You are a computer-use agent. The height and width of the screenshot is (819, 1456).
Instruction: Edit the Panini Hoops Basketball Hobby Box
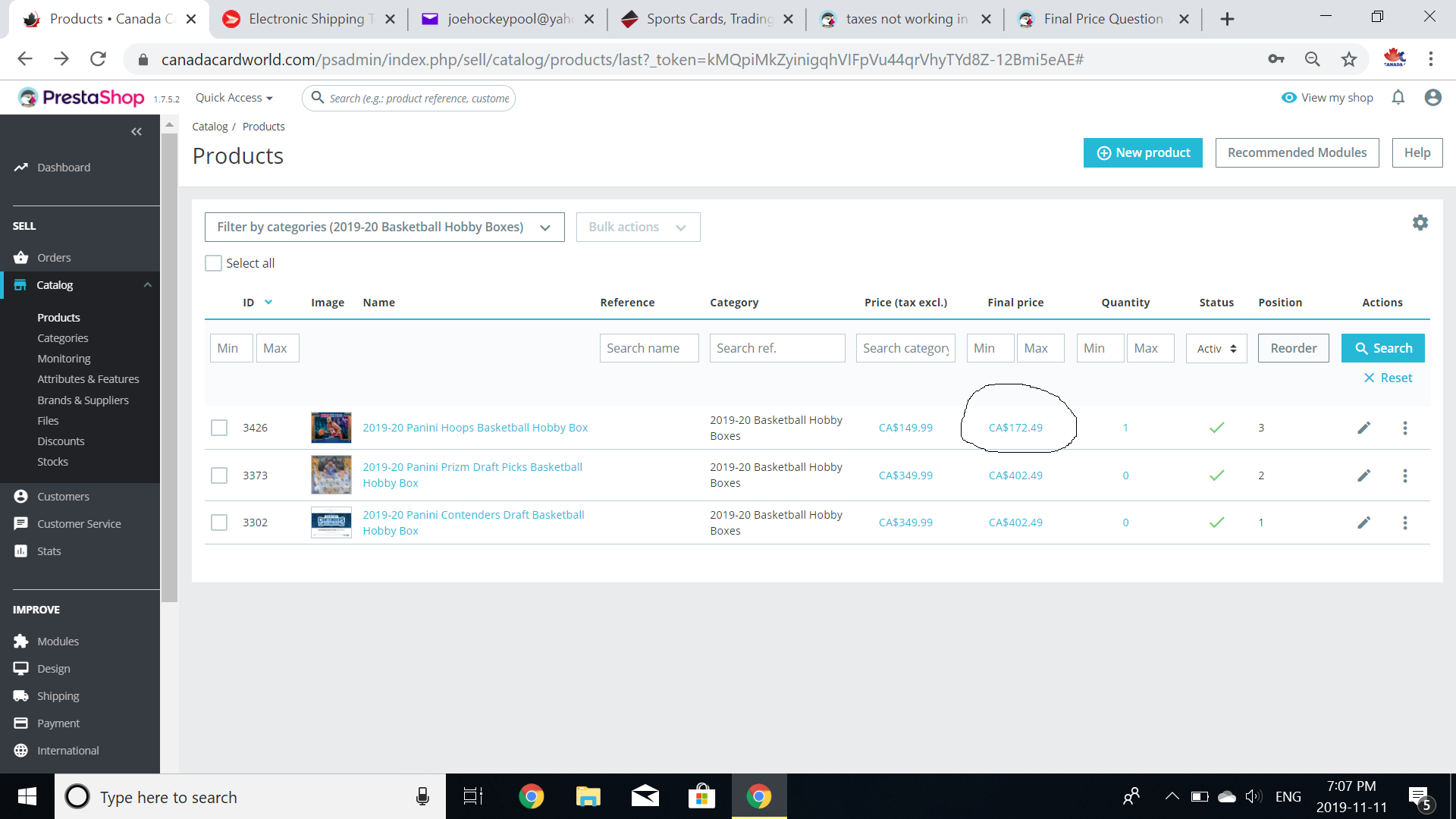(x=1363, y=428)
